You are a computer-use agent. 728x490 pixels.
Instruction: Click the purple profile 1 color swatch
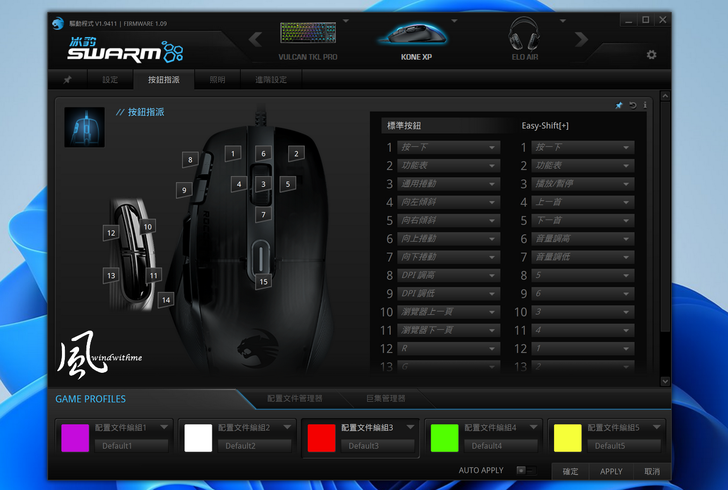(75, 438)
